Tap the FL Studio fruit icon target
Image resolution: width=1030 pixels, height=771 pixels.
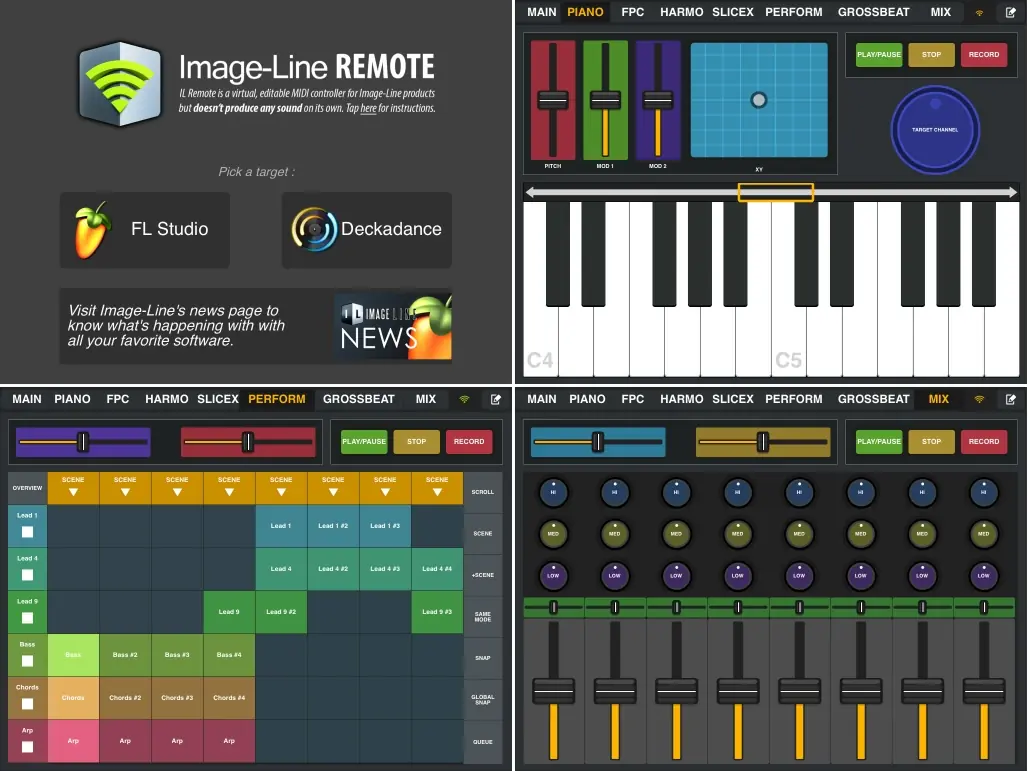coord(91,230)
